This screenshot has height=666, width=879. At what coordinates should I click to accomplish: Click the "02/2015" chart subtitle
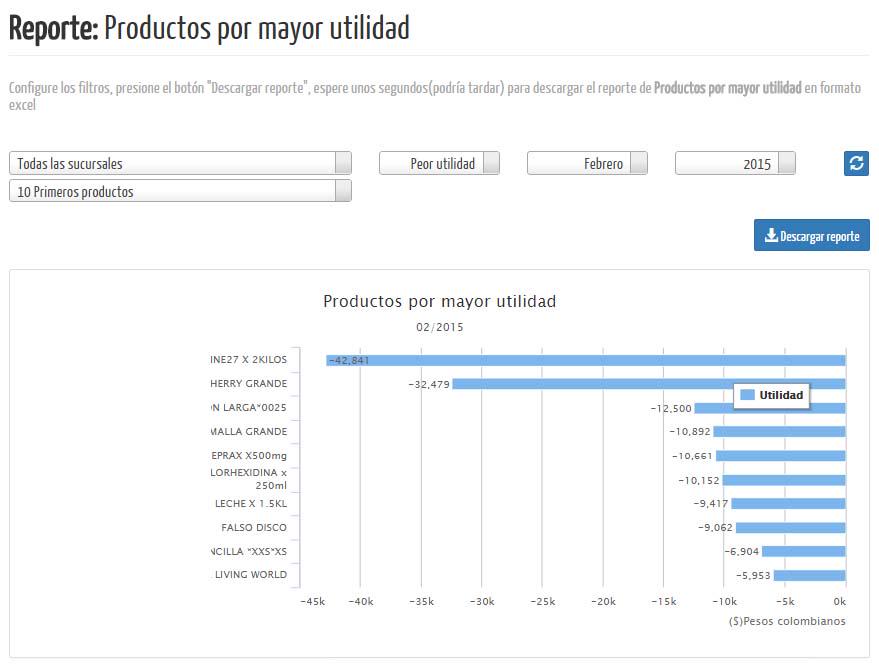pos(440,326)
